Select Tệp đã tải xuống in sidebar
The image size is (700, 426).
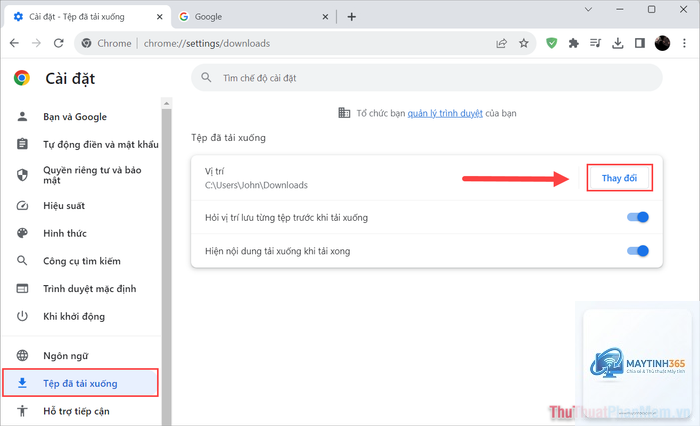point(80,383)
